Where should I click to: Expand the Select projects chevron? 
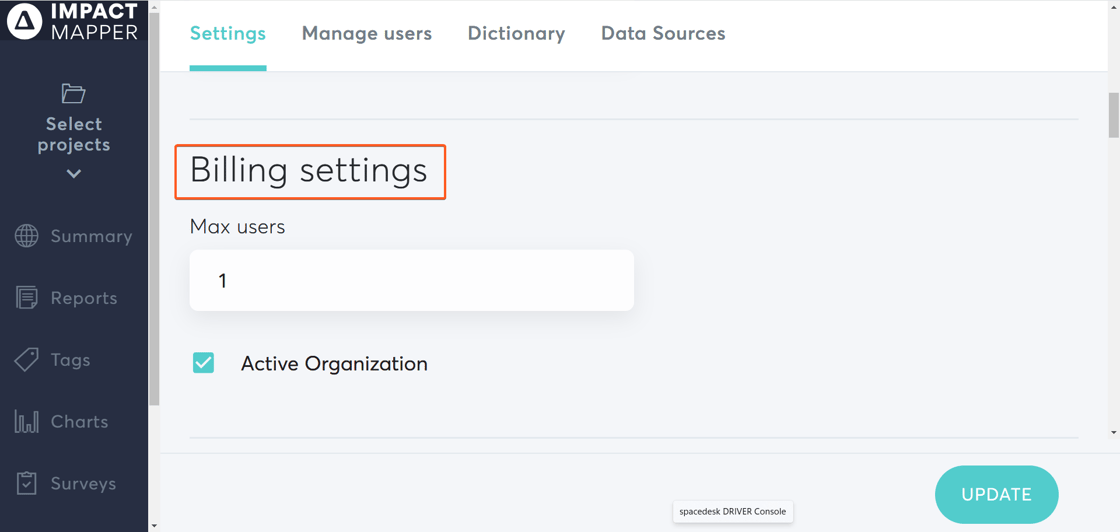74,174
